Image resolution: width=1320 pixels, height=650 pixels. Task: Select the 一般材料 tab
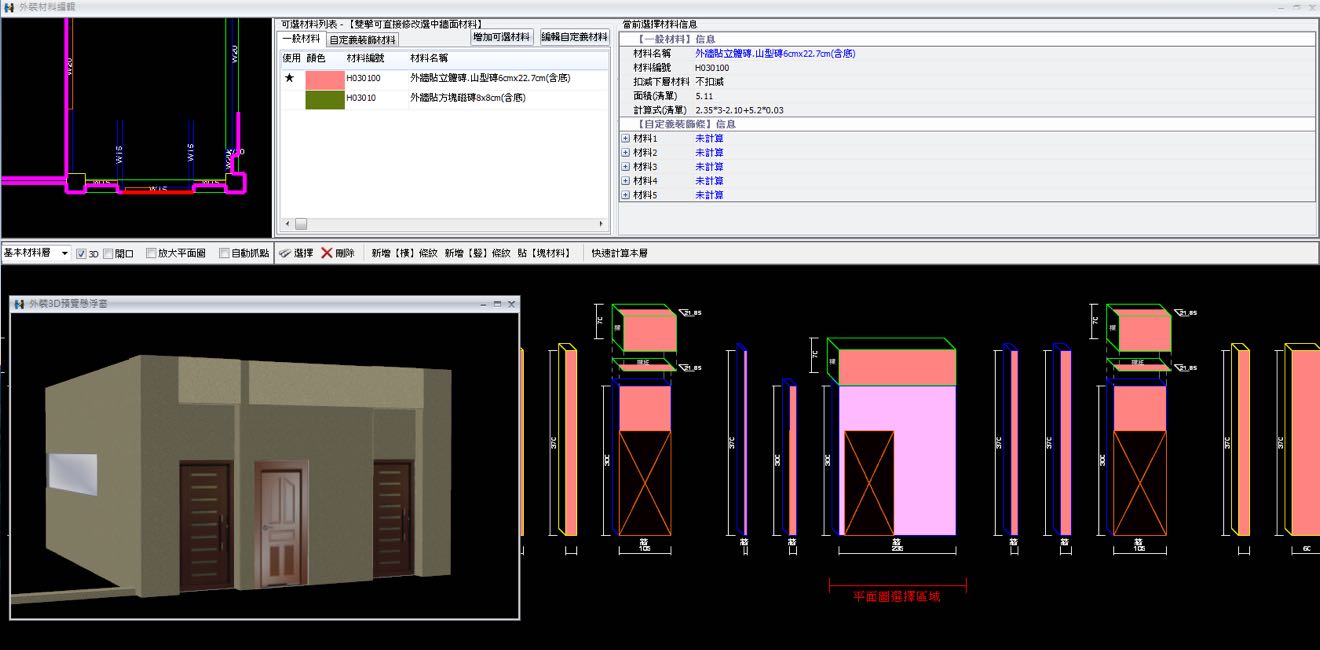301,39
